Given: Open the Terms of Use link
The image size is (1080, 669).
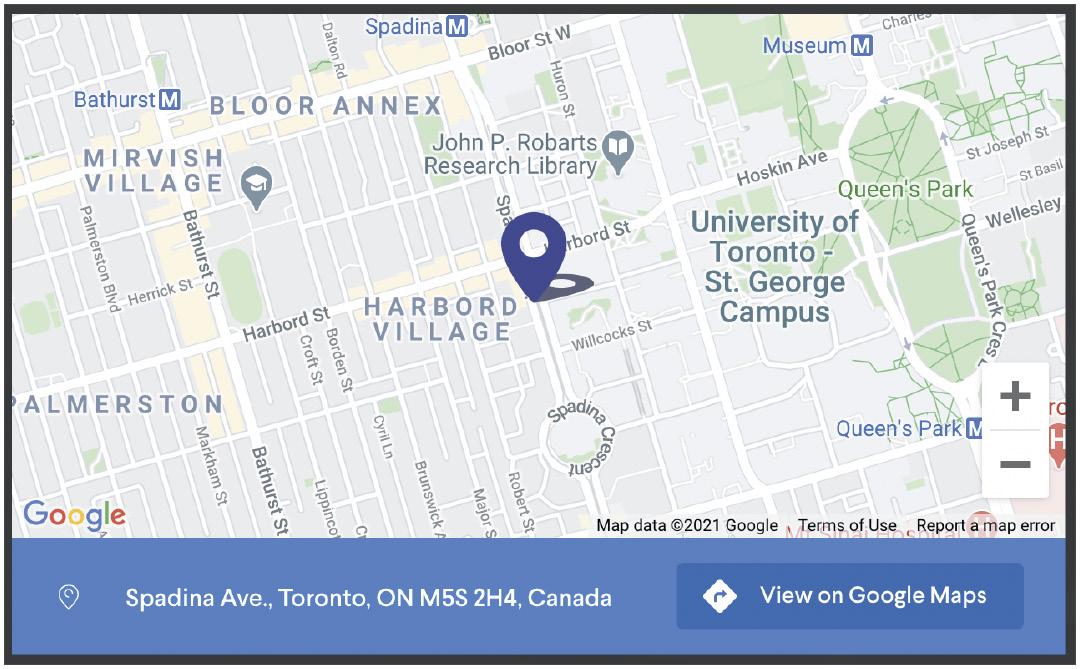Looking at the screenshot, I should pyautogui.click(x=847, y=525).
